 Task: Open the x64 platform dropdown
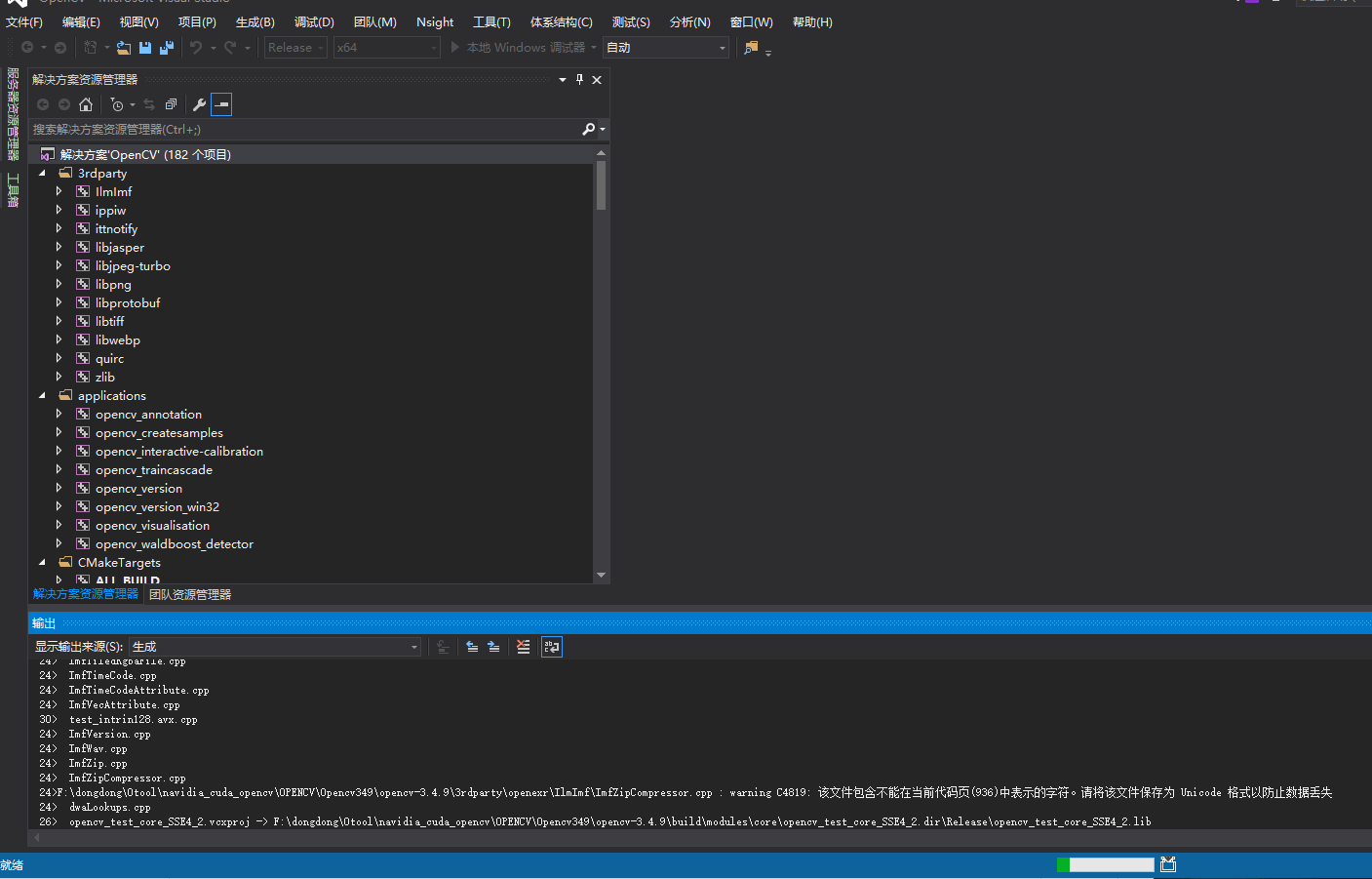(x=387, y=47)
